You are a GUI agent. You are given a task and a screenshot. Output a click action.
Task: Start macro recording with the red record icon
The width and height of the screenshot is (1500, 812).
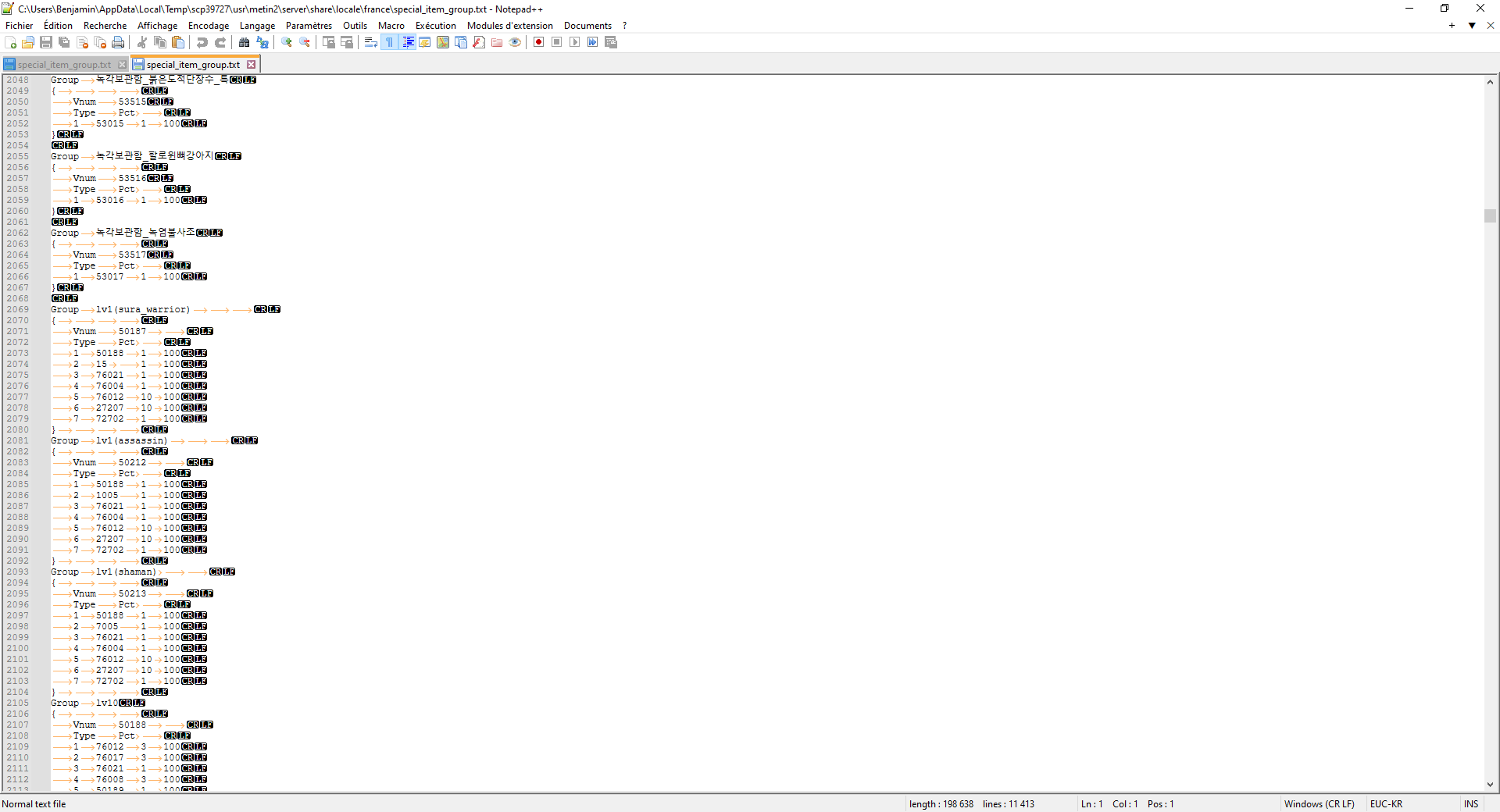coord(538,42)
